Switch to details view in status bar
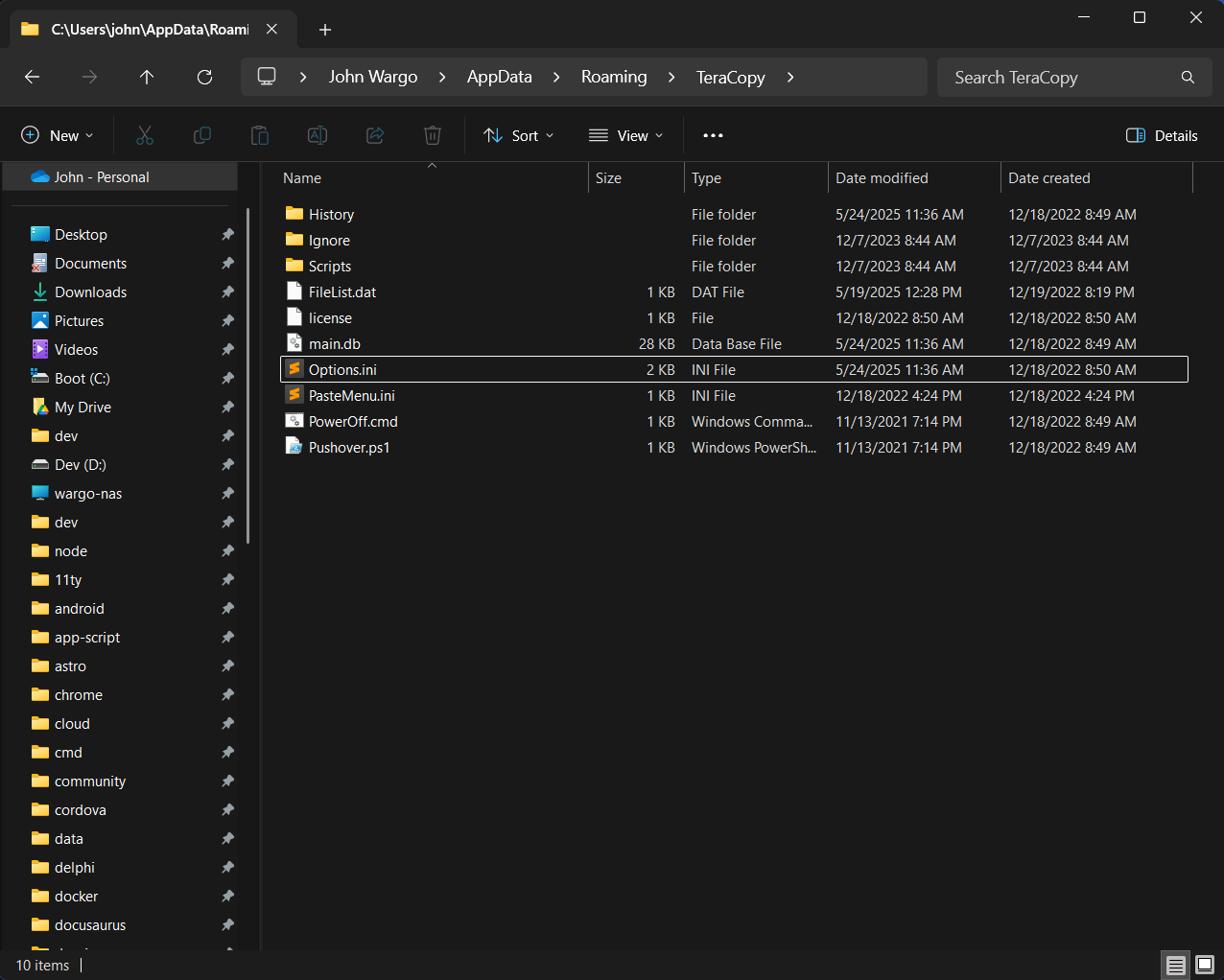The width and height of the screenshot is (1224, 980). click(x=1176, y=965)
